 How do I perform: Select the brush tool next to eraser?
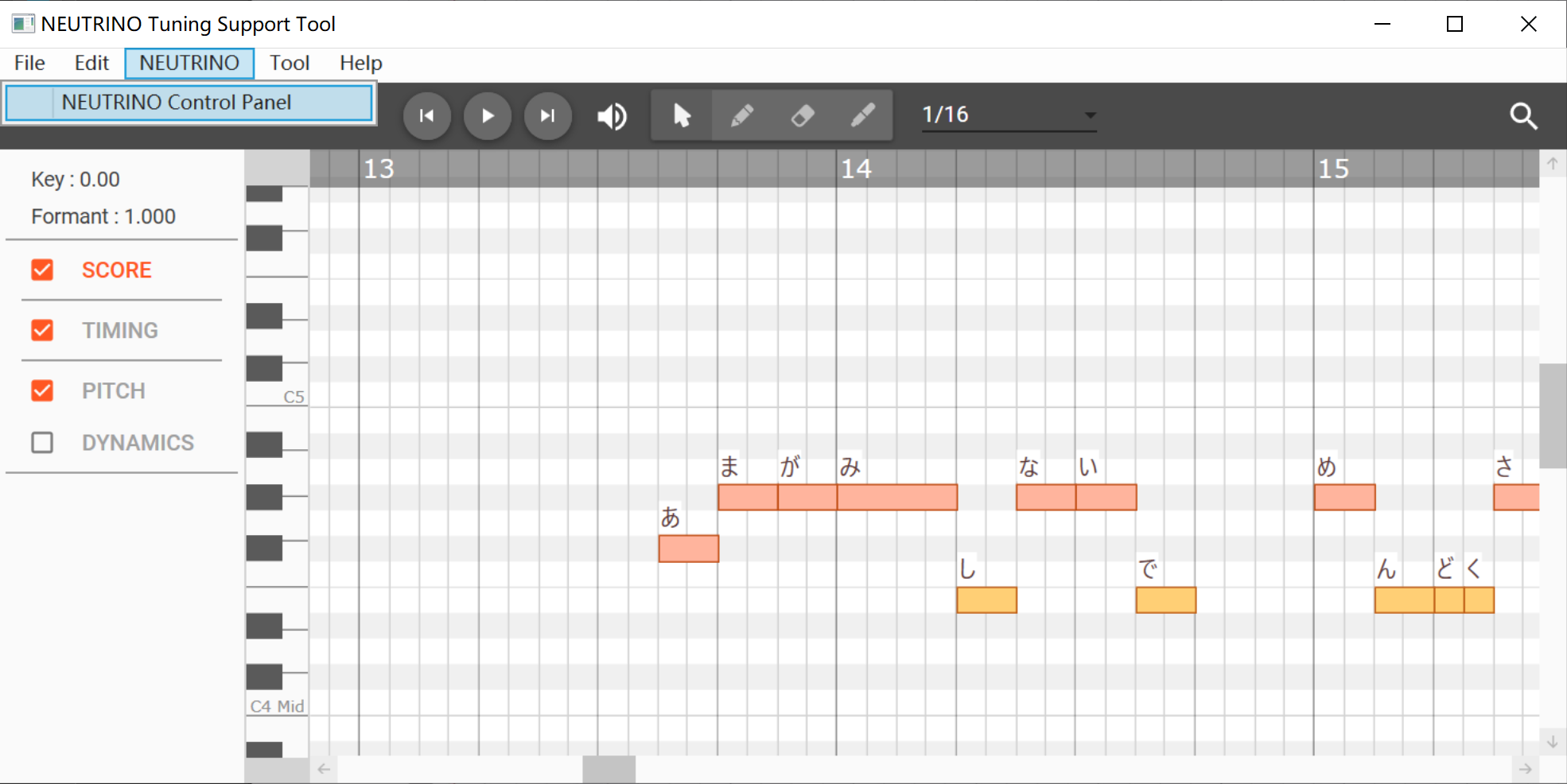(863, 116)
